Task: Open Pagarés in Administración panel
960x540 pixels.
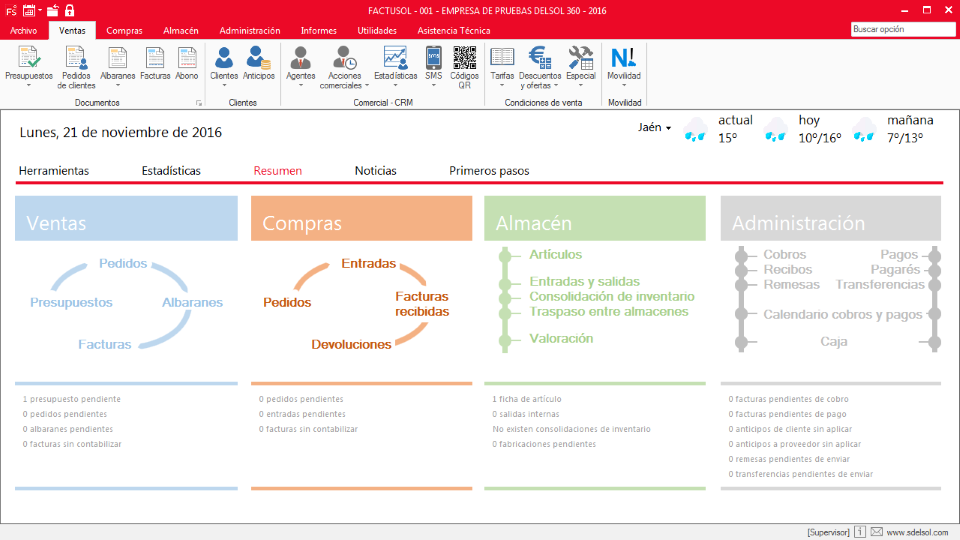Action: [x=895, y=269]
